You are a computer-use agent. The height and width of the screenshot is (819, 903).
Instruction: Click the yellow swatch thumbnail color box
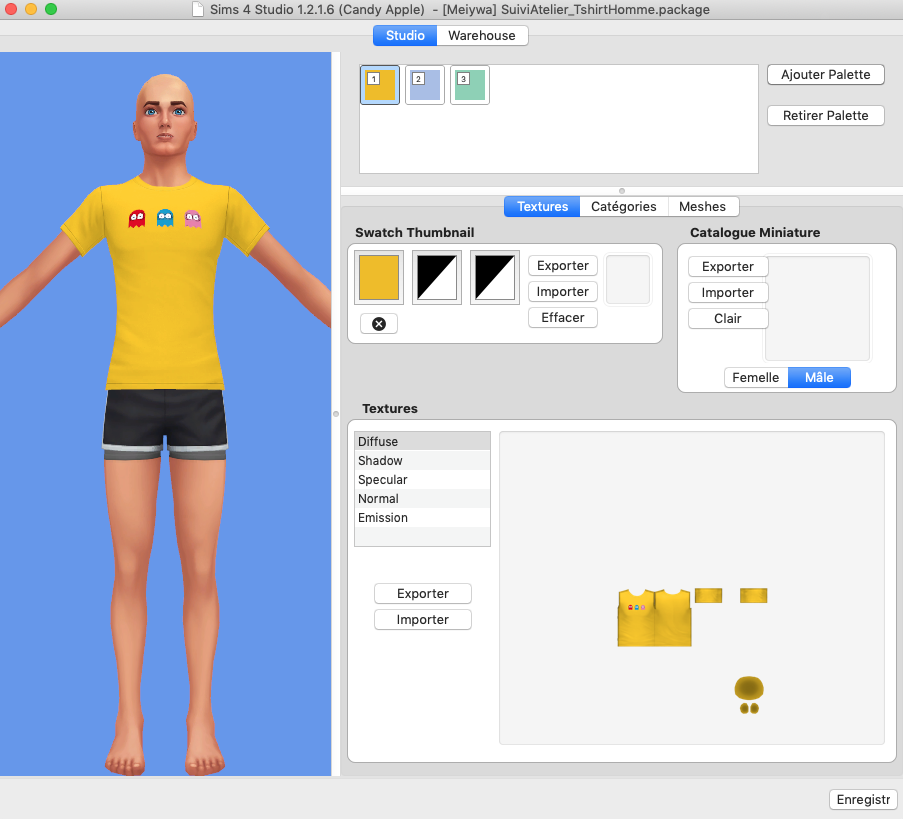(379, 277)
